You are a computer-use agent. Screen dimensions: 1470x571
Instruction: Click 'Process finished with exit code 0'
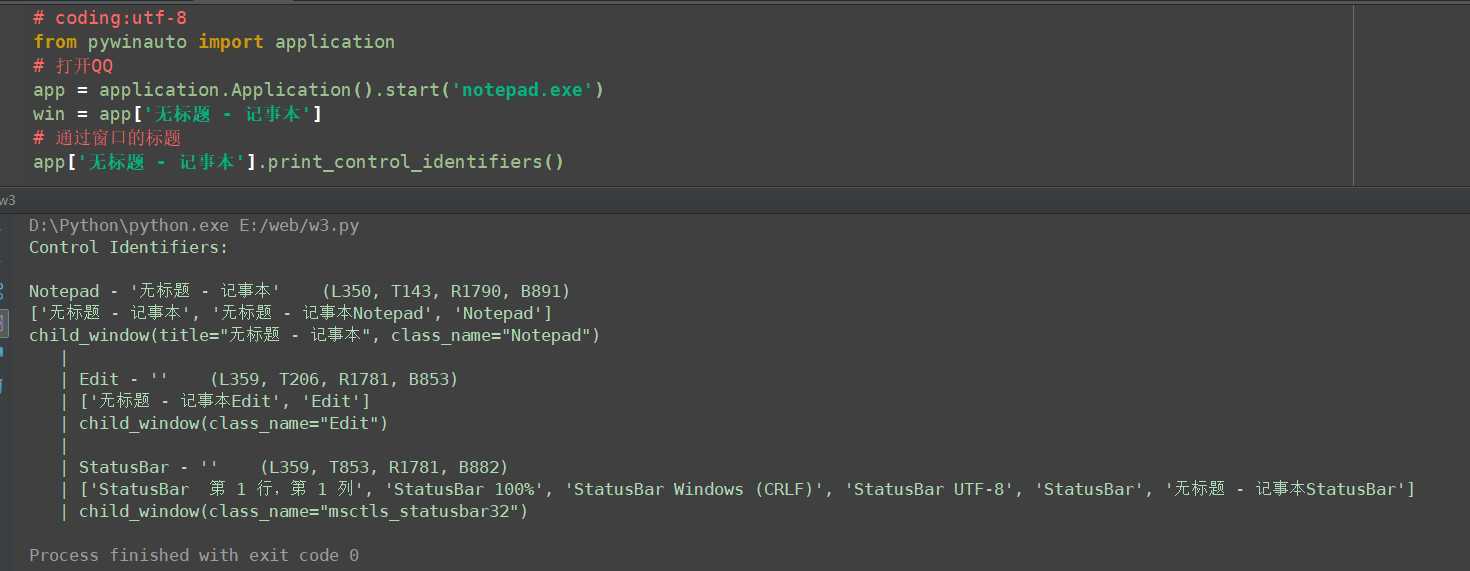(x=194, y=555)
